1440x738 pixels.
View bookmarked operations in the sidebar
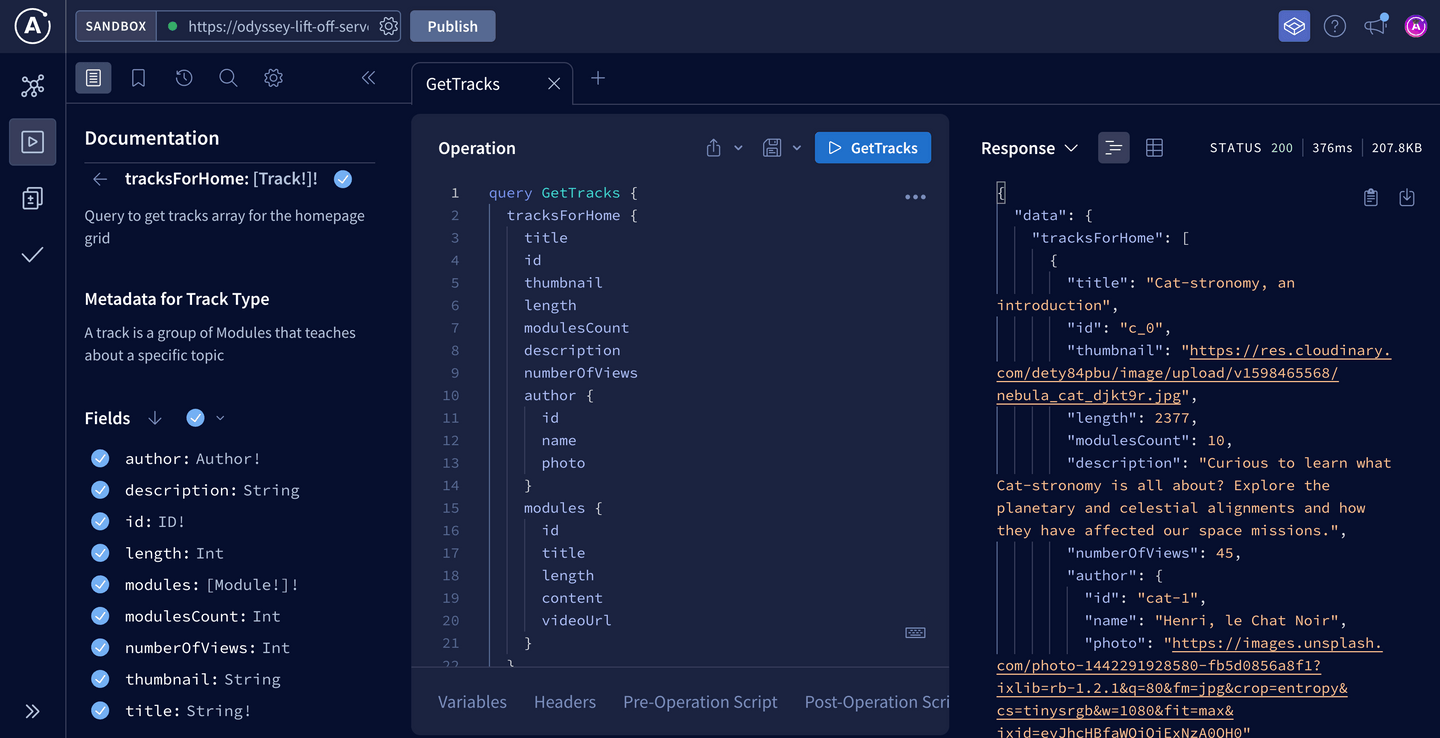click(138, 77)
